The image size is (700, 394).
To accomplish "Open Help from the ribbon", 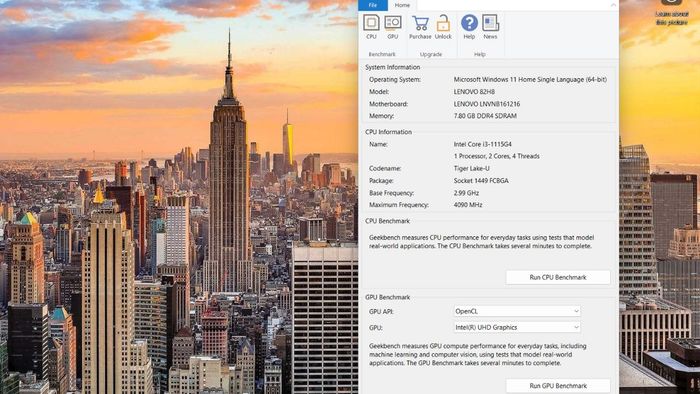I will pos(469,27).
